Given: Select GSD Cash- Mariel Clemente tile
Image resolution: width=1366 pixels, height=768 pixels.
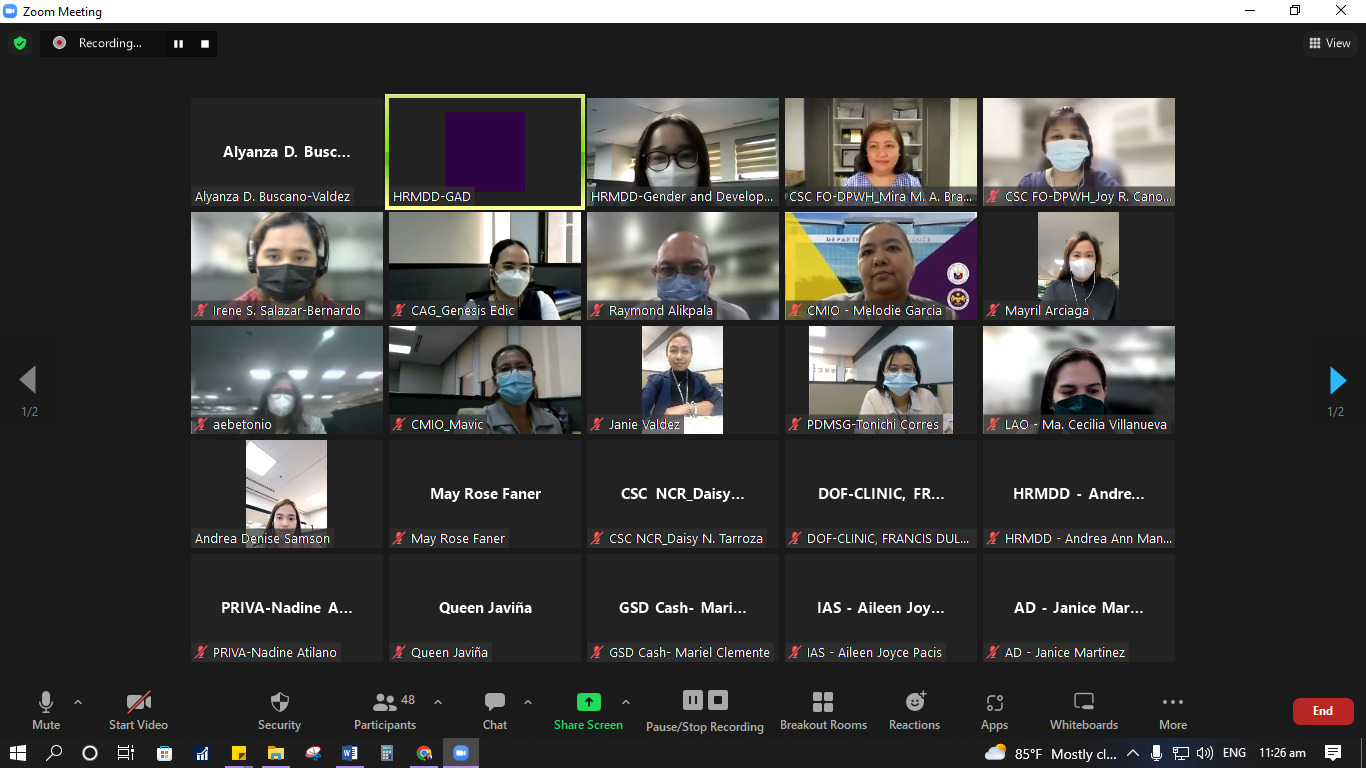Looking at the screenshot, I should click(x=683, y=608).
